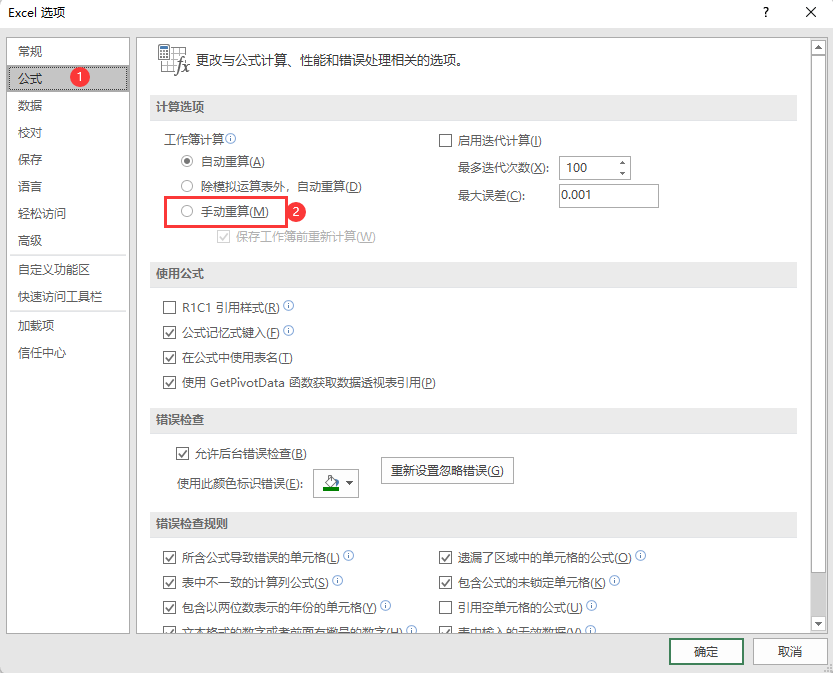Click the help question mark in title bar
Image resolution: width=833 pixels, height=673 pixels.
(765, 13)
